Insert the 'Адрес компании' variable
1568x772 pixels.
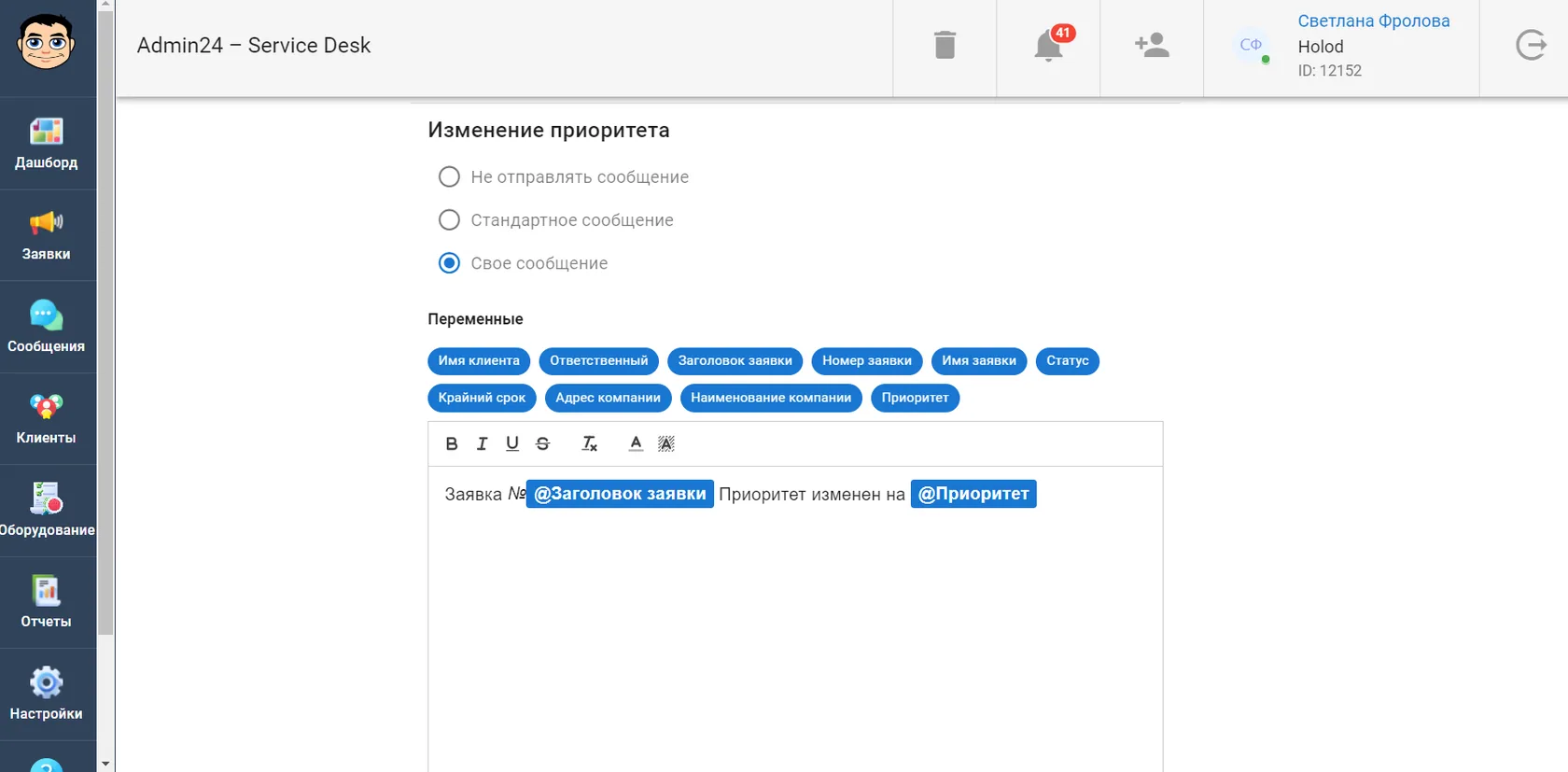coord(608,398)
